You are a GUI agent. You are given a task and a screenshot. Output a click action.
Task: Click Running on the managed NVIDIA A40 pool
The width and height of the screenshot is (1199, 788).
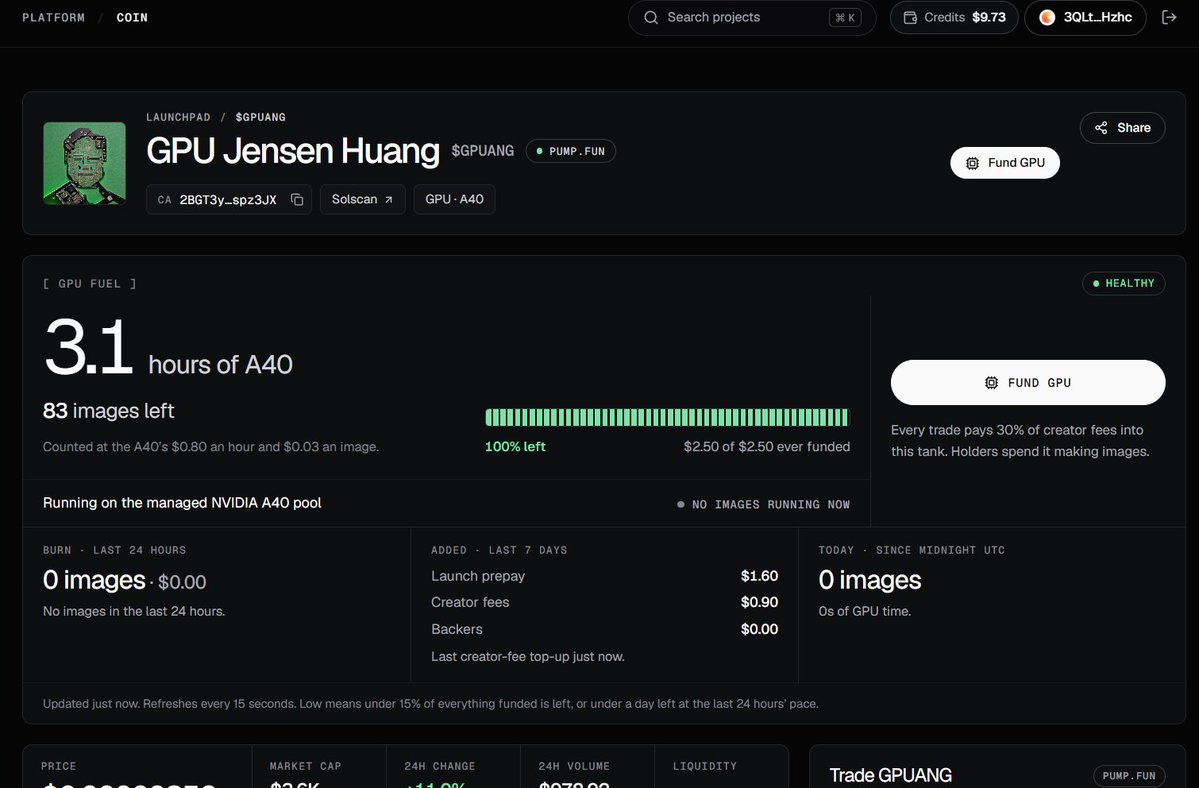[x=182, y=503]
